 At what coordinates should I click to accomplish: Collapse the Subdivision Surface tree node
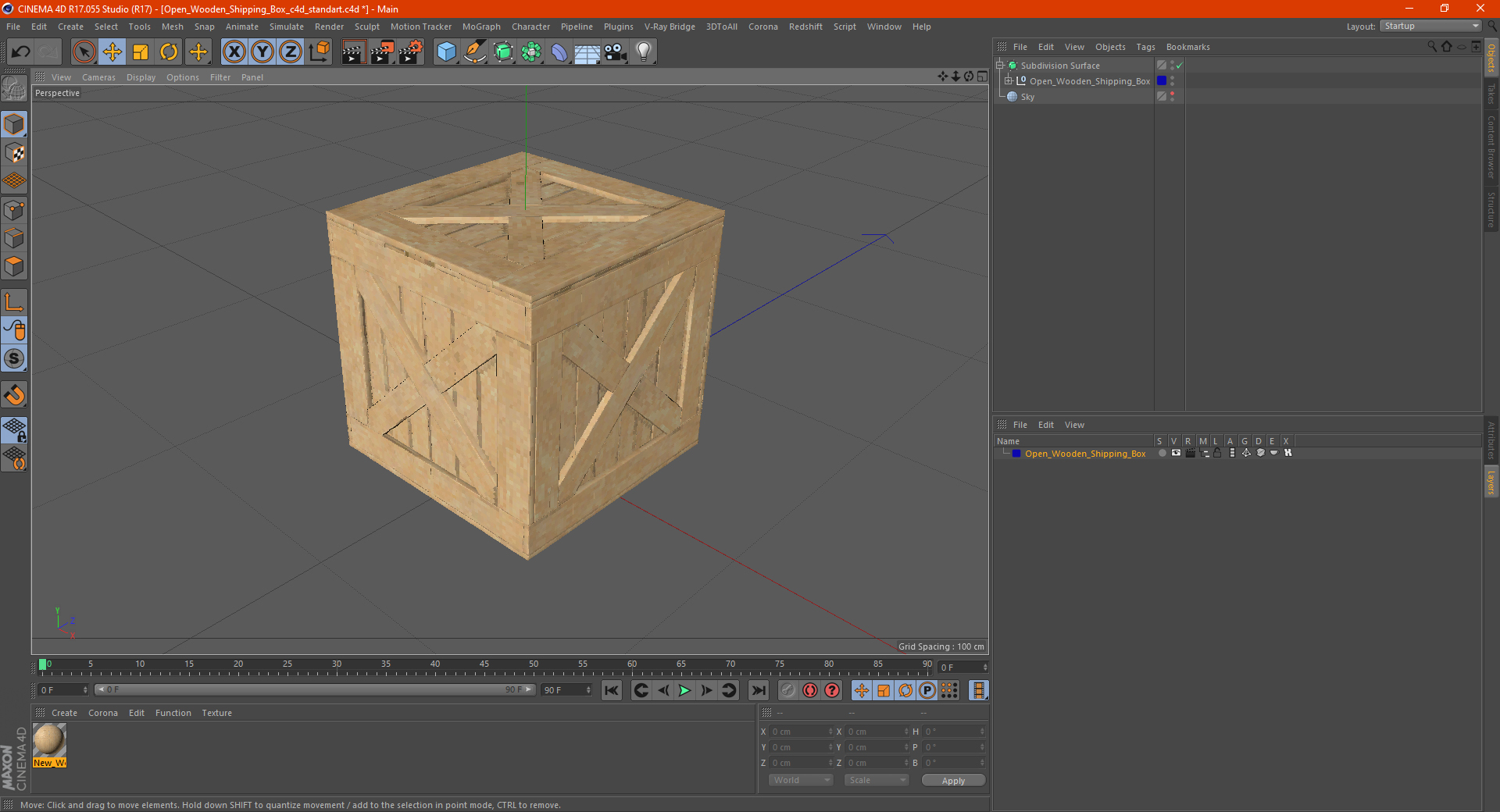coord(999,66)
